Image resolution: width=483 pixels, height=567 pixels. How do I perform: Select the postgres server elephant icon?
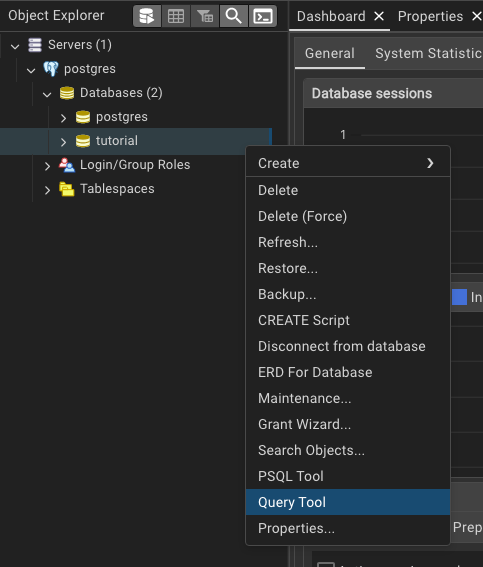click(x=51, y=69)
